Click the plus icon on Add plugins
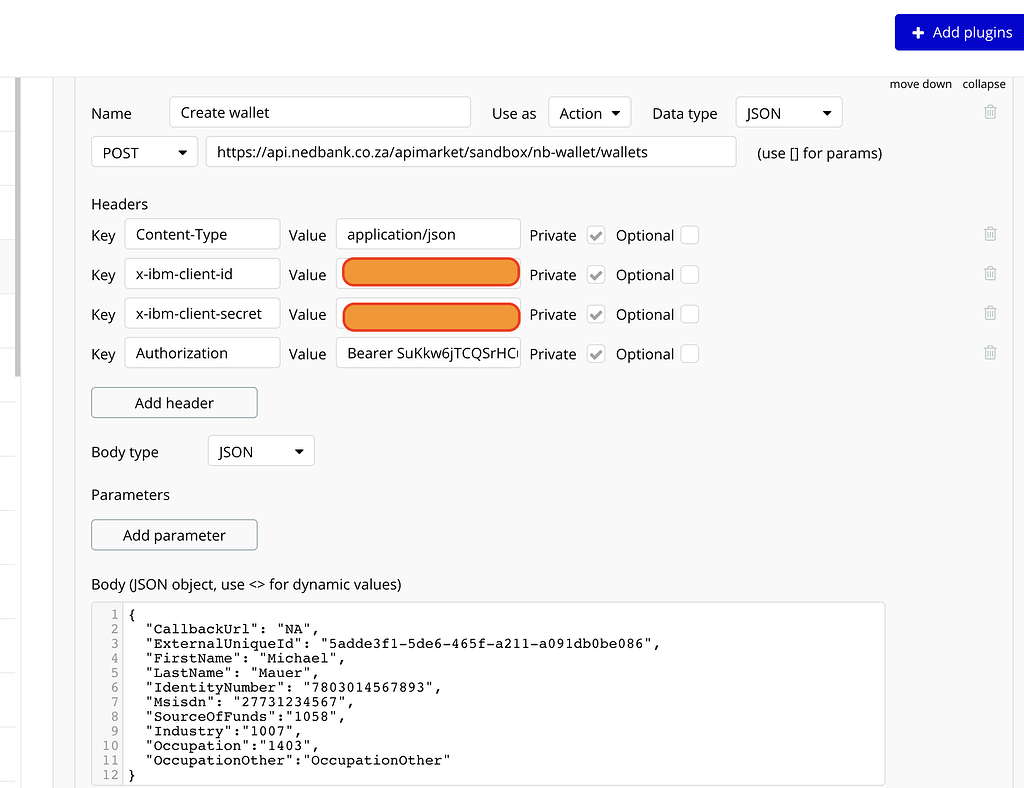 click(918, 32)
